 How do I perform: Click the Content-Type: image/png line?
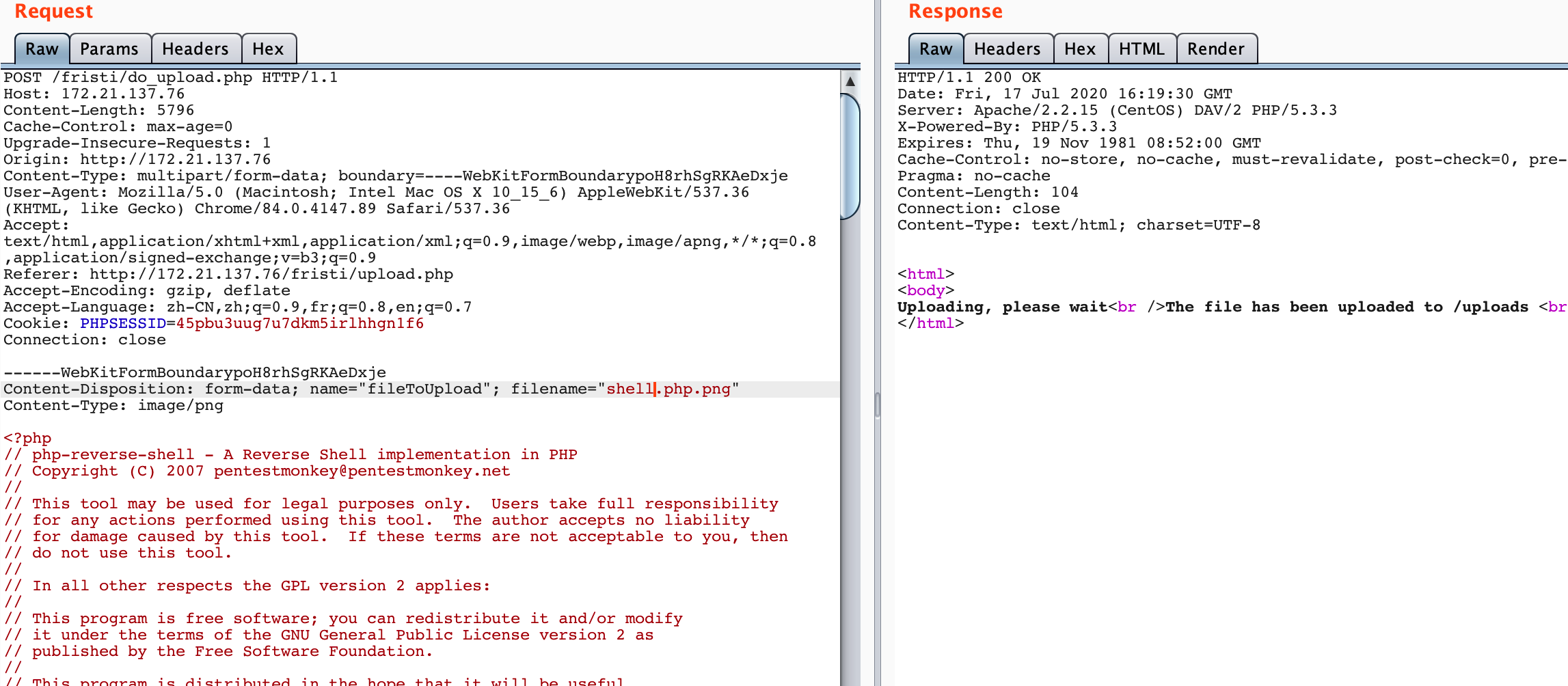tap(113, 405)
